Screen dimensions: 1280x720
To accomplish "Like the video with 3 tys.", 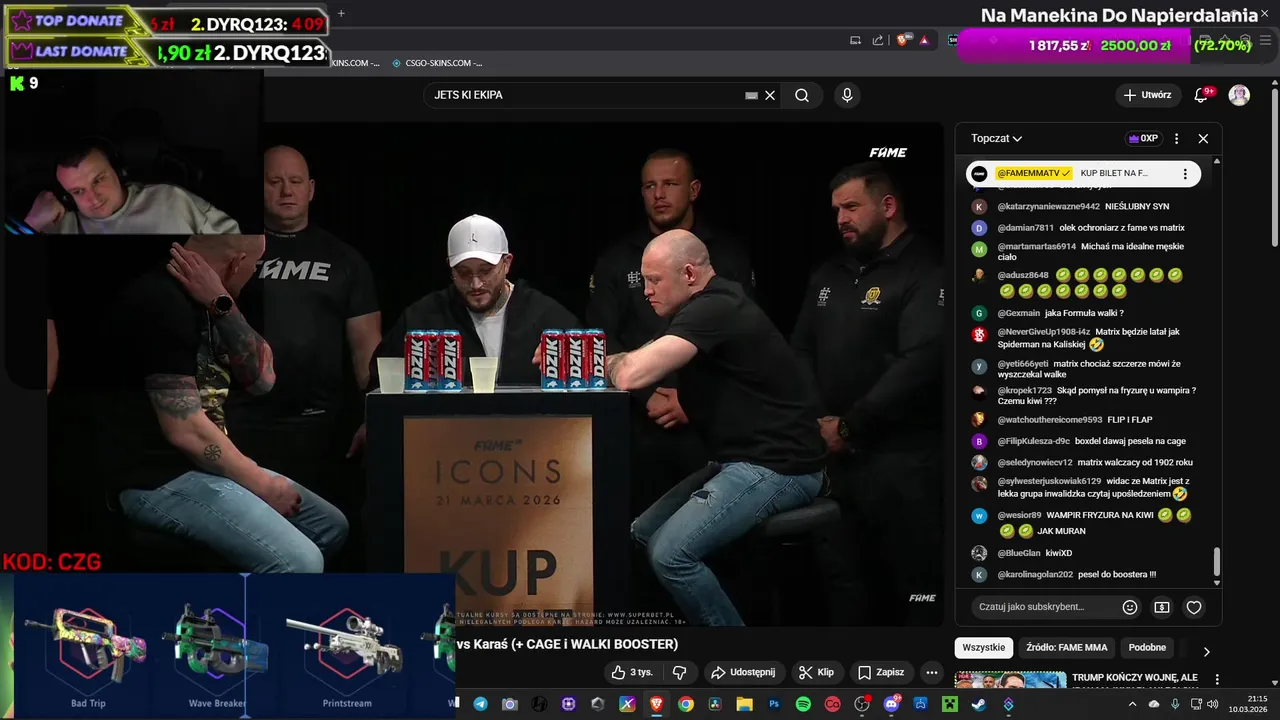I will click(x=631, y=672).
